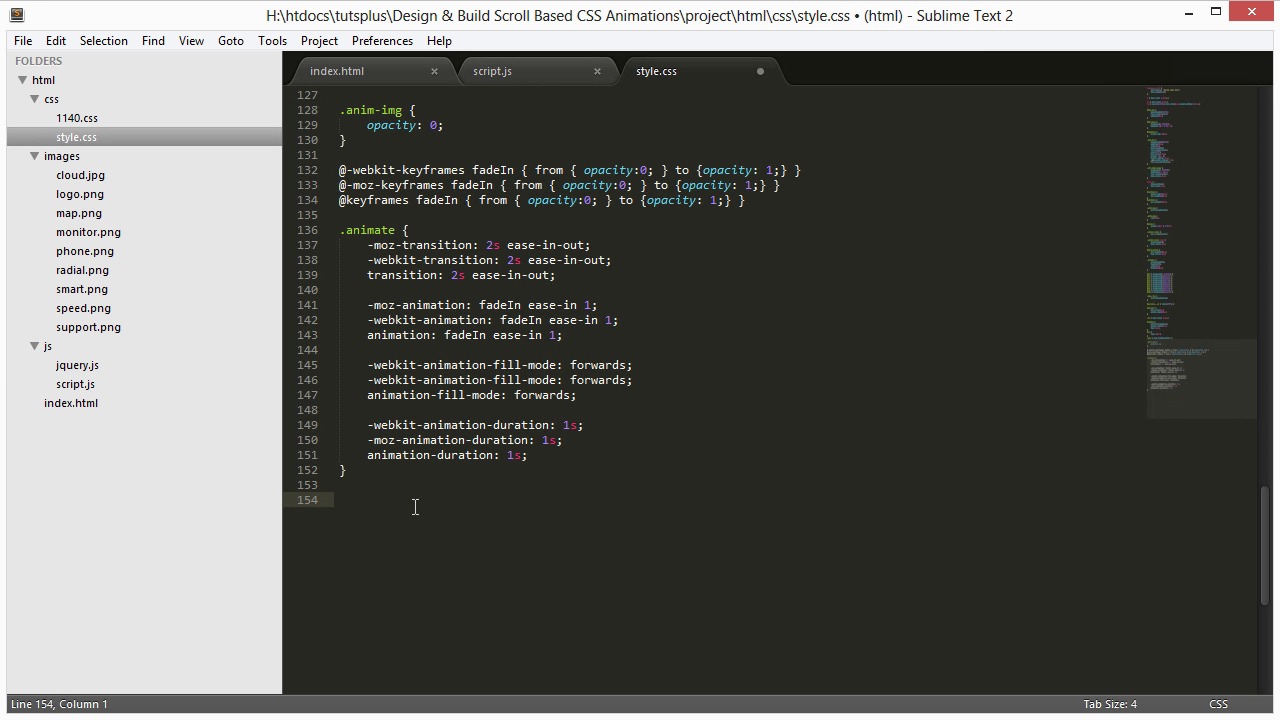The width and height of the screenshot is (1280, 720).
Task: Open 1140.css from the sidebar
Action: click(x=76, y=118)
